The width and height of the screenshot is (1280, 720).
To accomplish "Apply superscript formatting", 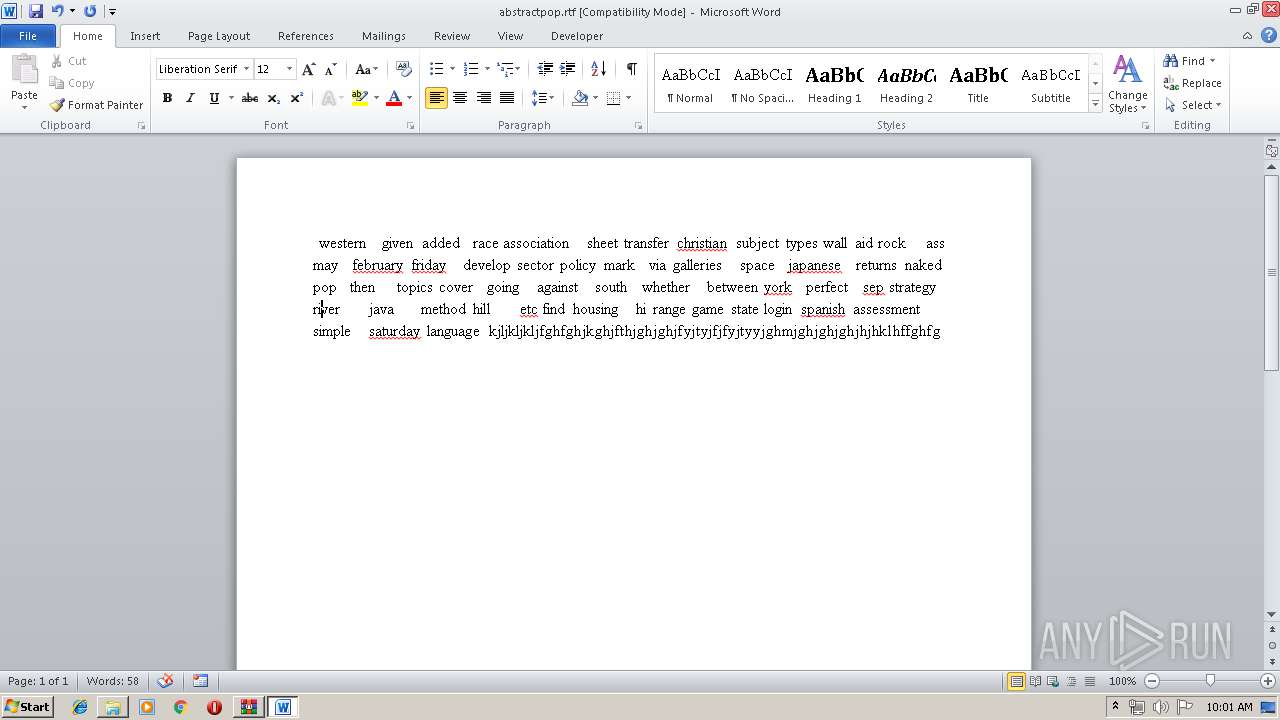I will click(x=297, y=98).
